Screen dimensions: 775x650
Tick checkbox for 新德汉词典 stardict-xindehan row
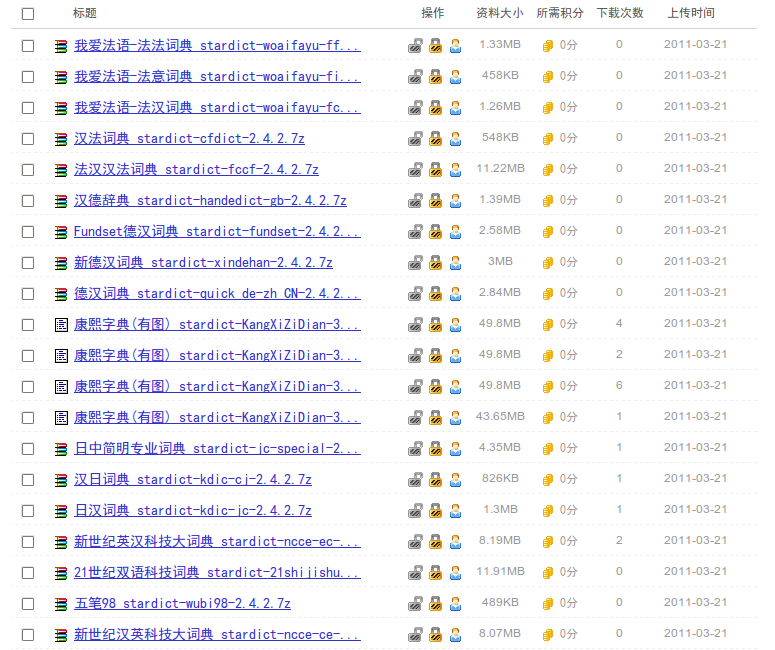click(28, 263)
